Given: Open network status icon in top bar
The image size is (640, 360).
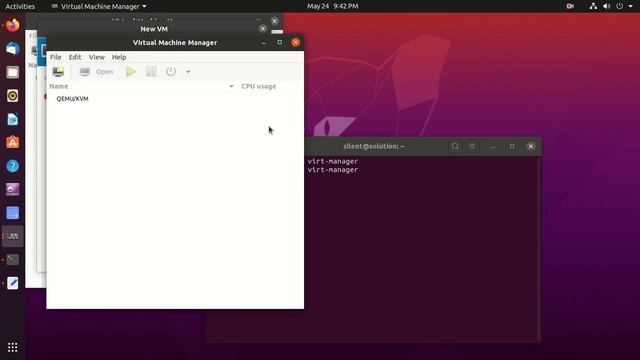Looking at the screenshot, I should tap(593, 6).
